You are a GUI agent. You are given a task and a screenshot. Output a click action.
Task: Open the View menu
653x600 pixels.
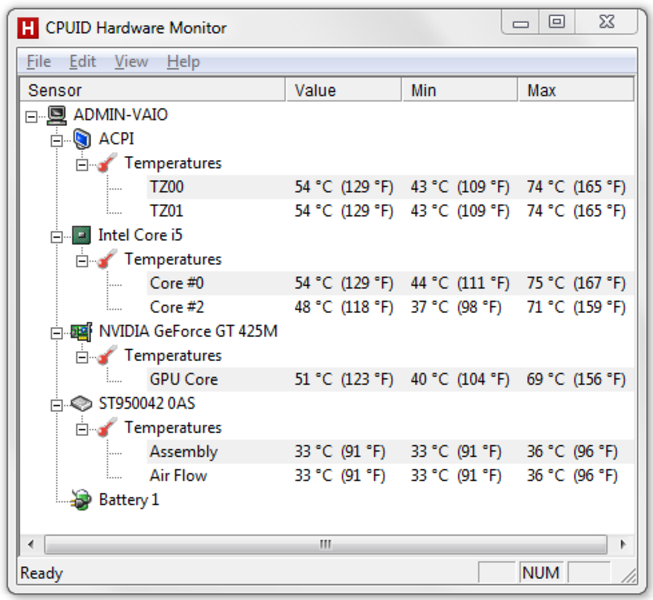pyautogui.click(x=131, y=62)
